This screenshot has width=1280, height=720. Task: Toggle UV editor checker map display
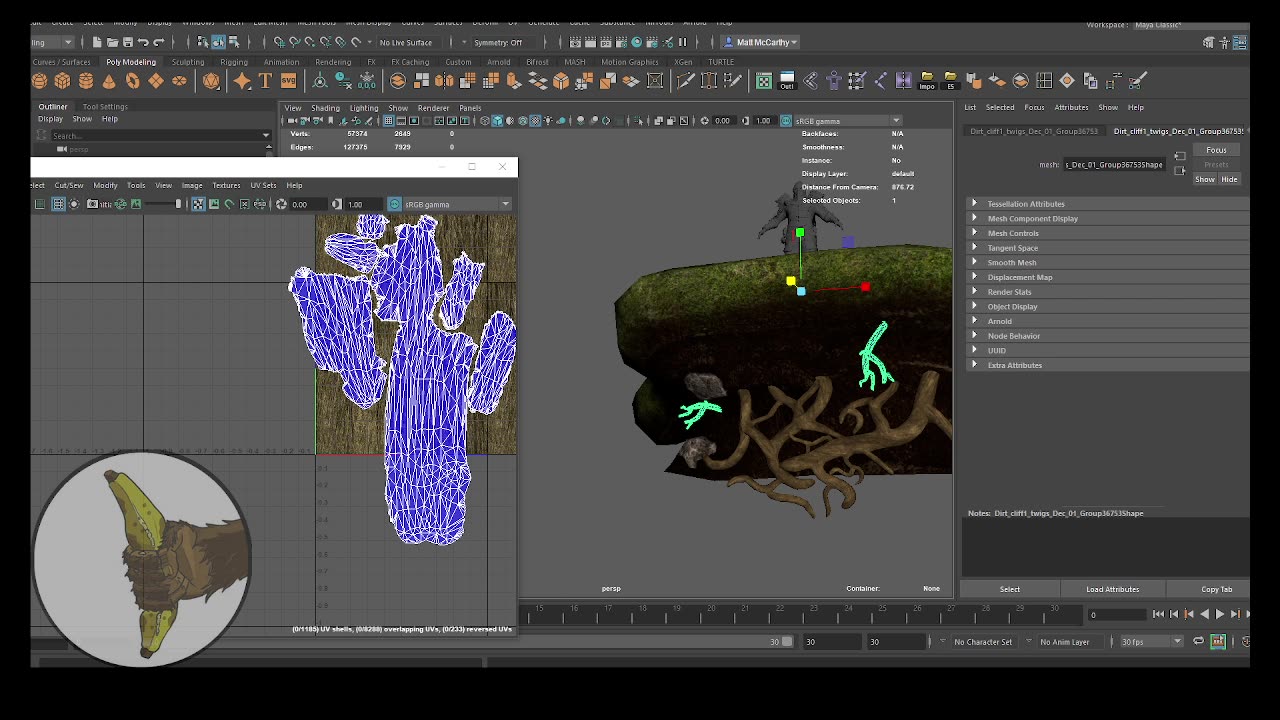click(x=197, y=204)
